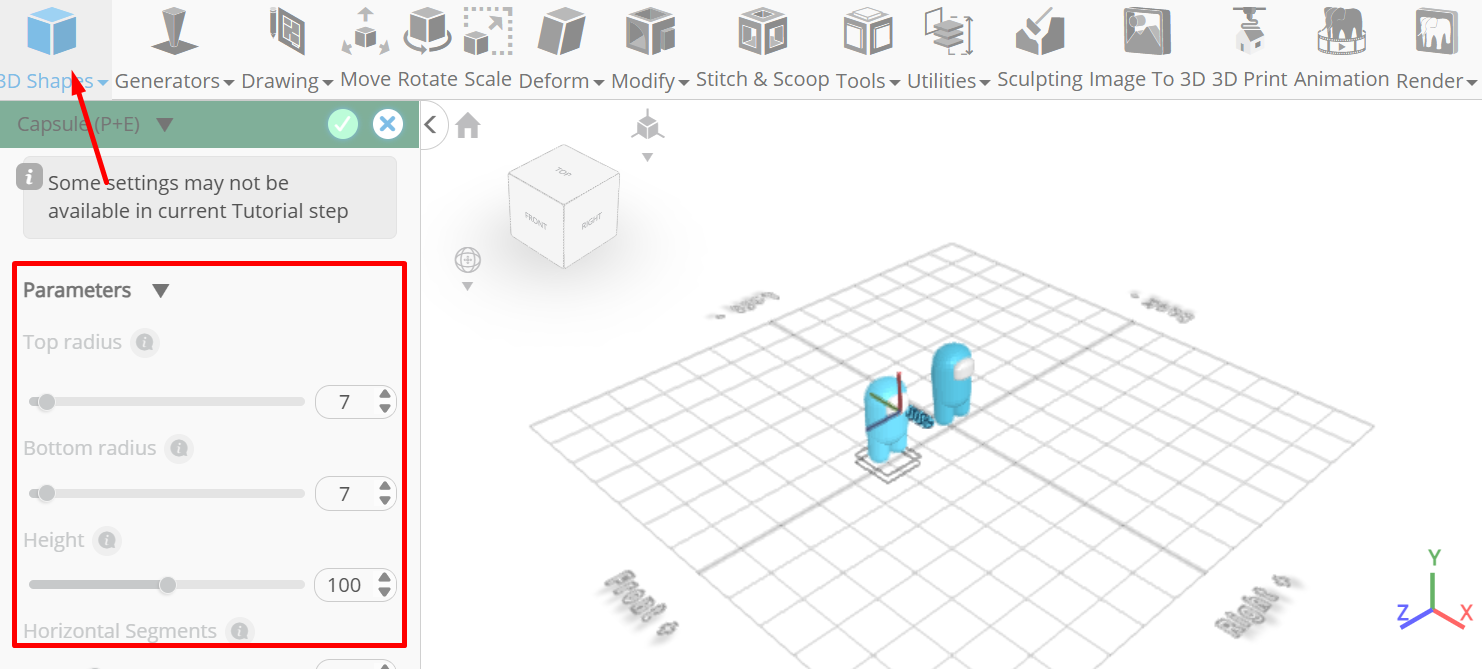Collapse the left panel arrow
1482x669 pixels.
(x=431, y=124)
